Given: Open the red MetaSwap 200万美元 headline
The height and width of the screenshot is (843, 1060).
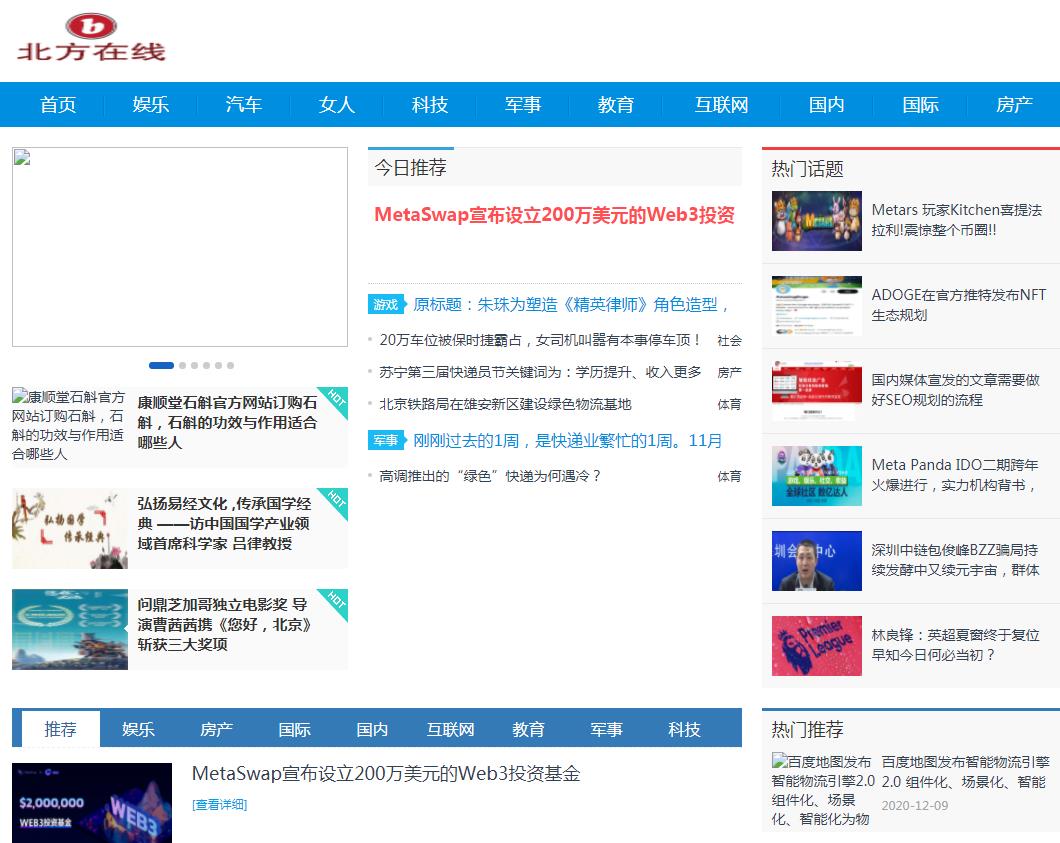Looking at the screenshot, I should (x=554, y=215).
